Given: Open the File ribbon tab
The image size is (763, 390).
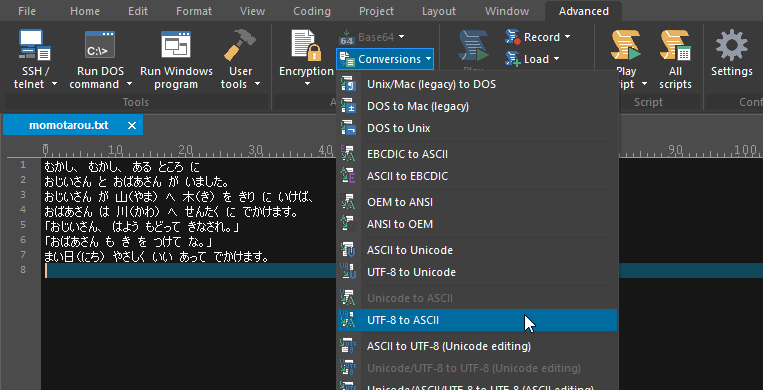Looking at the screenshot, I should point(27,11).
